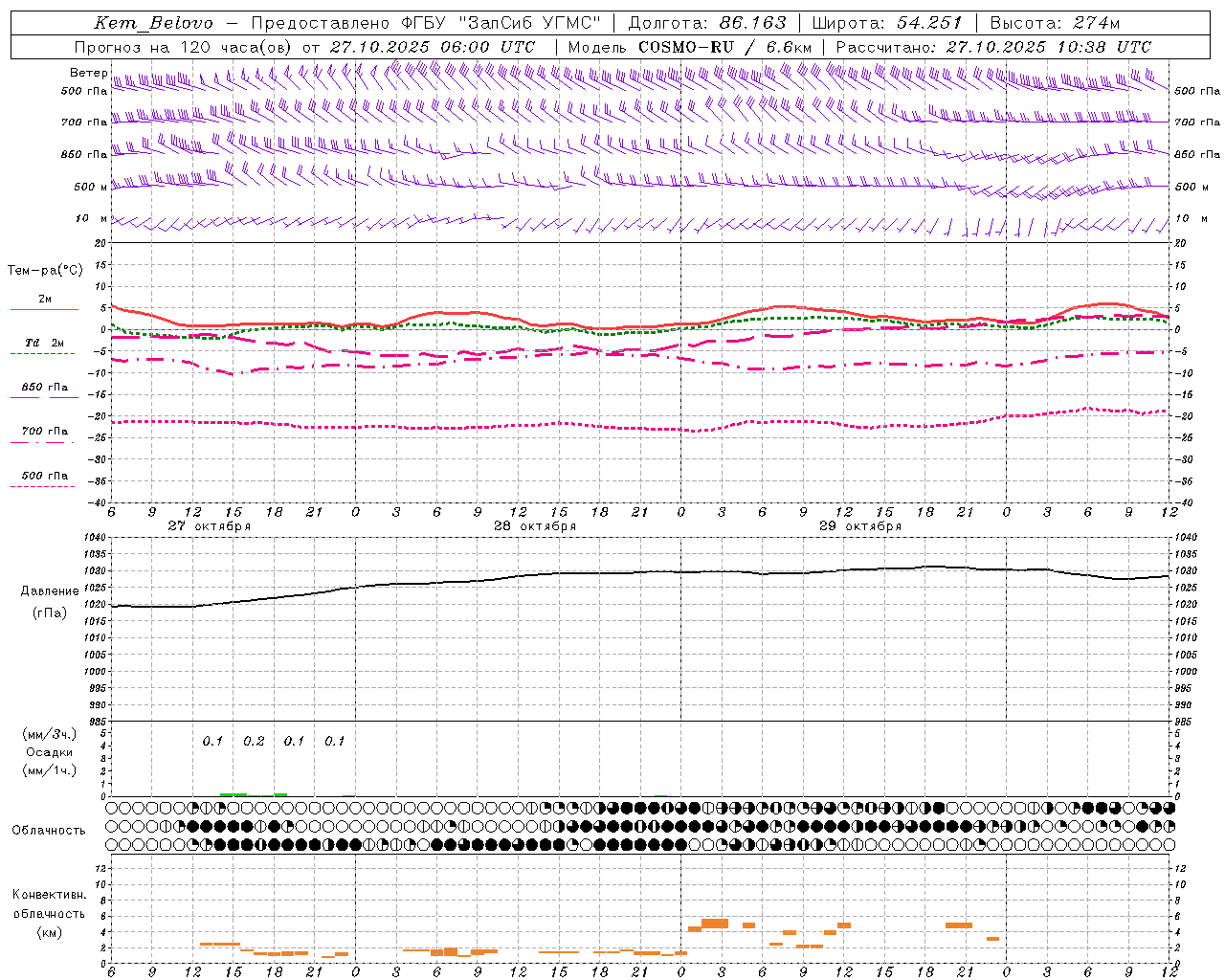Image resolution: width=1225 pixels, height=980 pixels.
Task: Click the 500 гПа wind label on left axis
Action: 84,91
